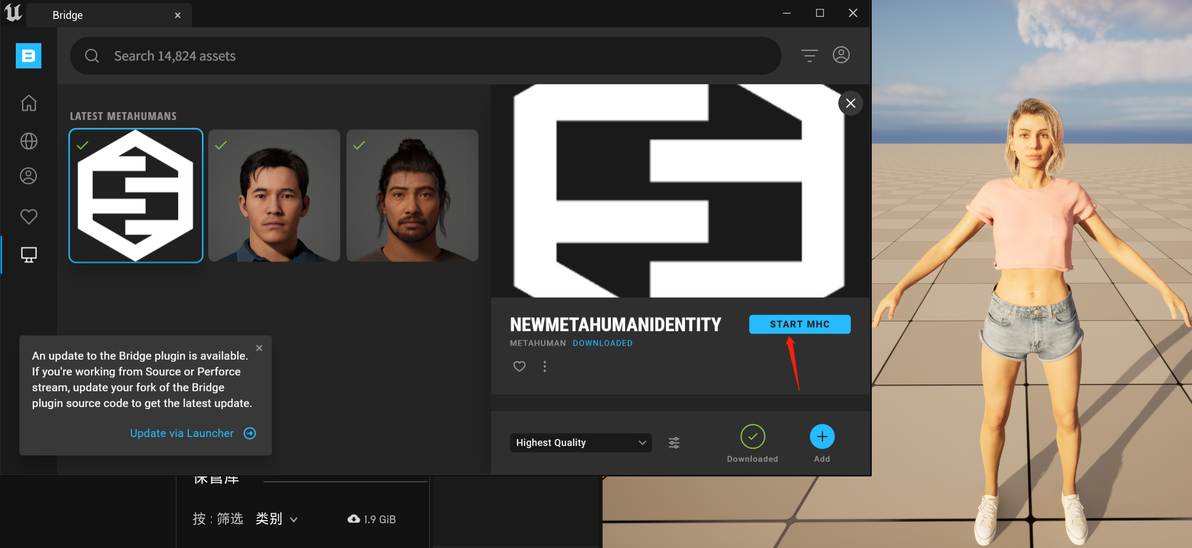Focus the Search 14,824 assets field
Screen dimensions: 1192x548
pos(426,55)
